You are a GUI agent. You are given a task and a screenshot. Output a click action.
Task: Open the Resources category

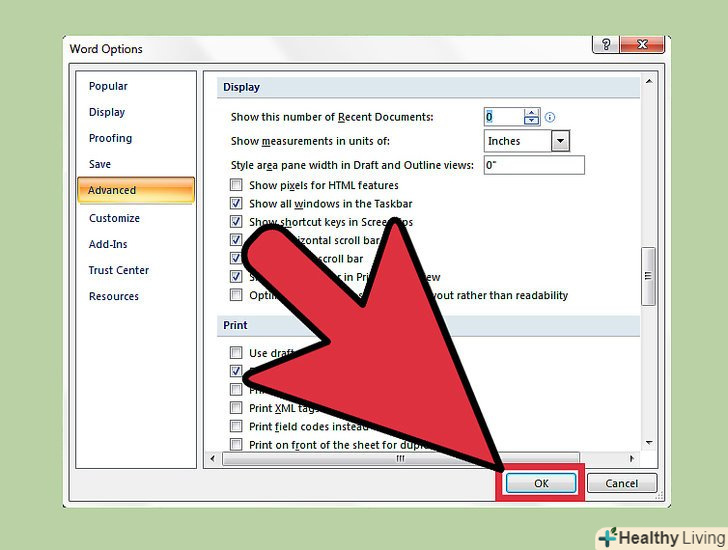pos(114,296)
